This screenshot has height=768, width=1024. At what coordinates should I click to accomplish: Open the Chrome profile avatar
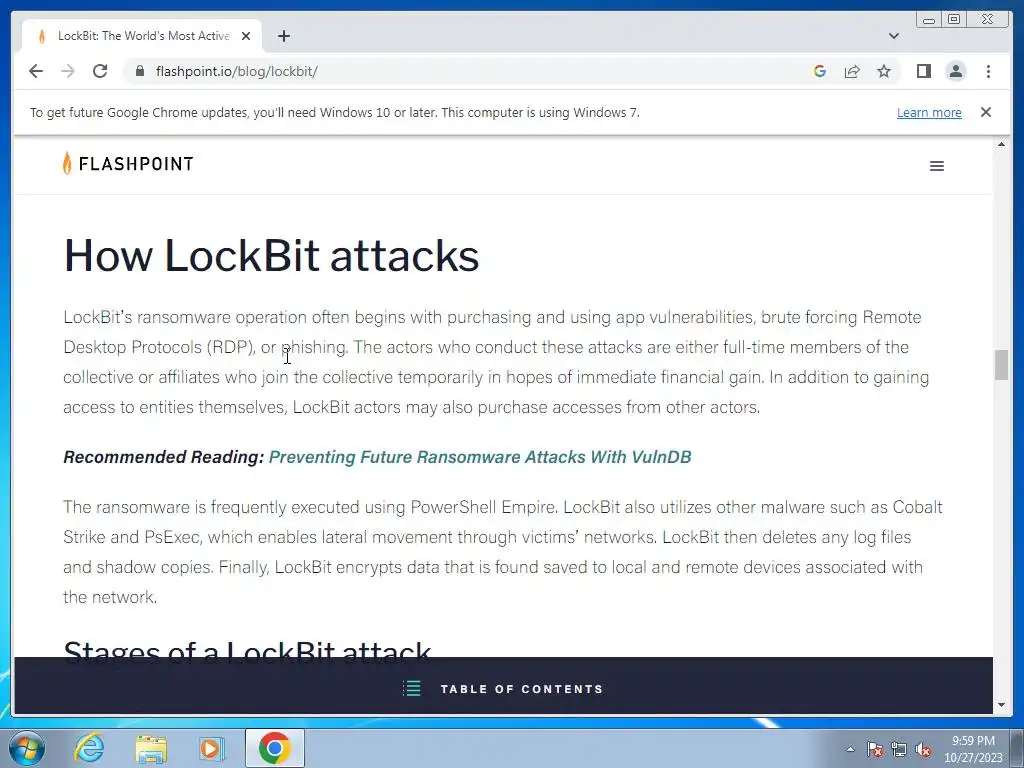point(955,71)
